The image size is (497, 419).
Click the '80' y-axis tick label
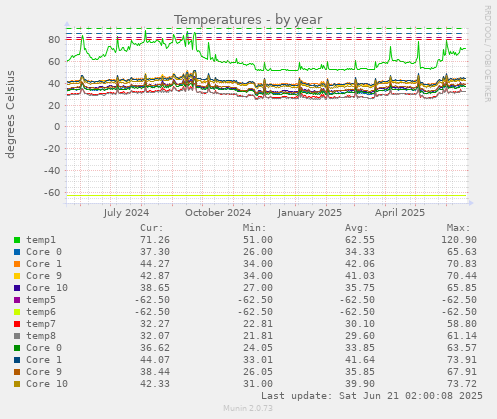pos(54,40)
